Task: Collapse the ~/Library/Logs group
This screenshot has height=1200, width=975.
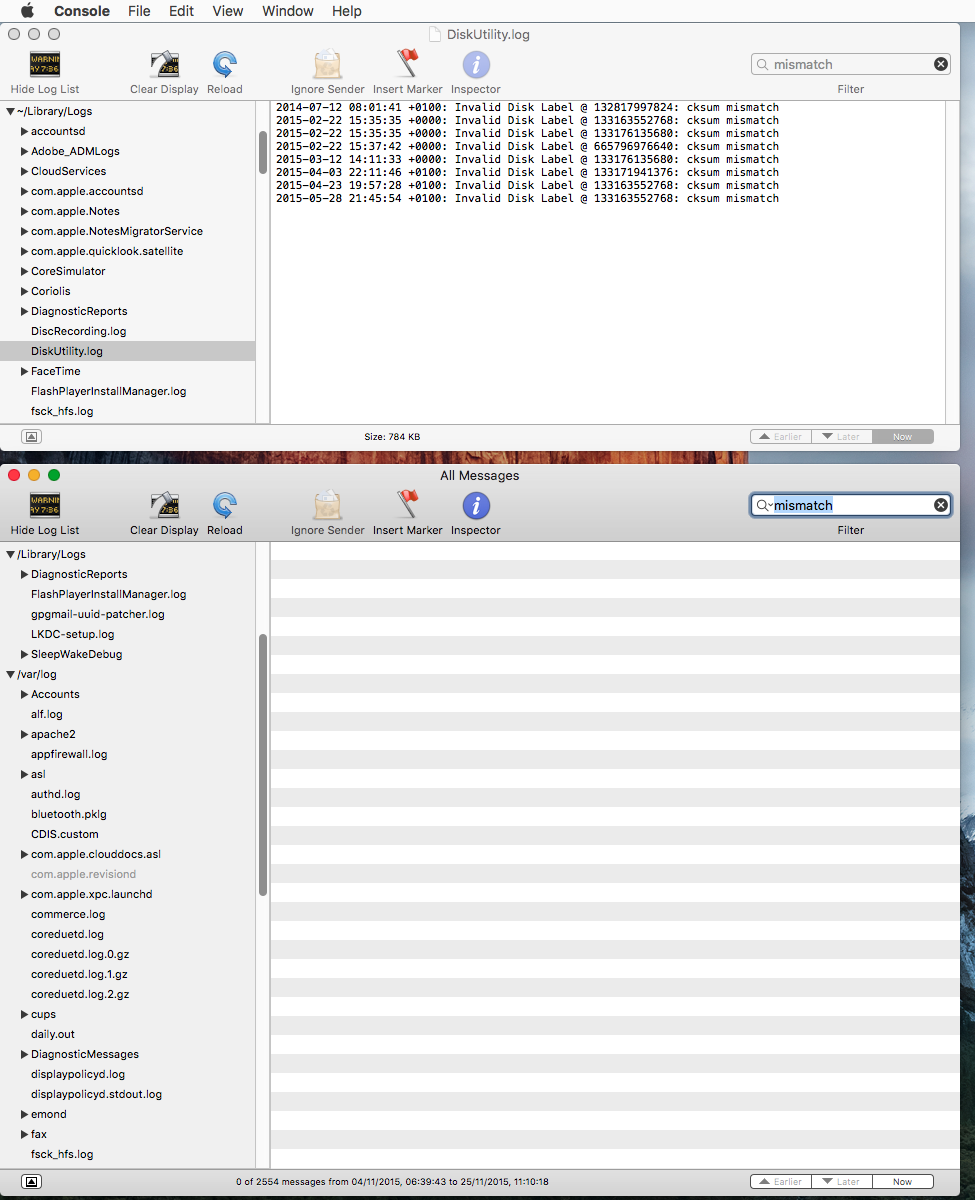Action: coord(10,112)
